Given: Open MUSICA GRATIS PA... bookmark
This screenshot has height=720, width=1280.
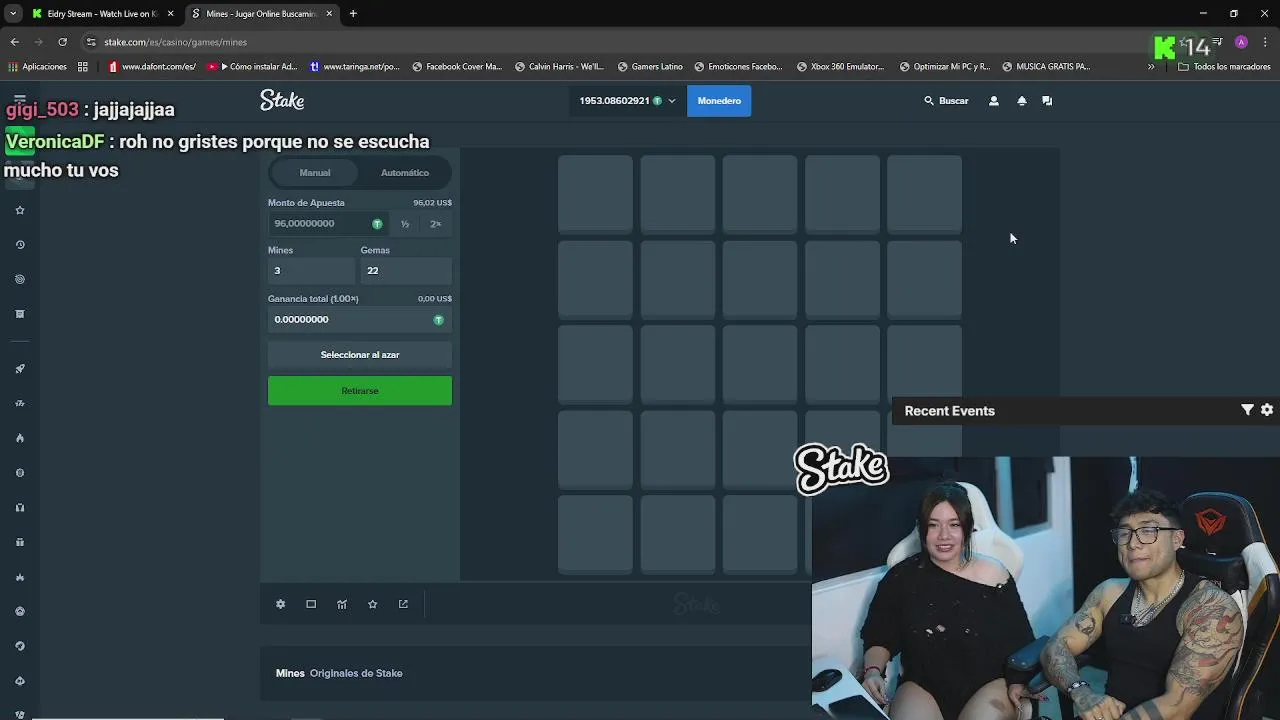Looking at the screenshot, I should (1045, 67).
